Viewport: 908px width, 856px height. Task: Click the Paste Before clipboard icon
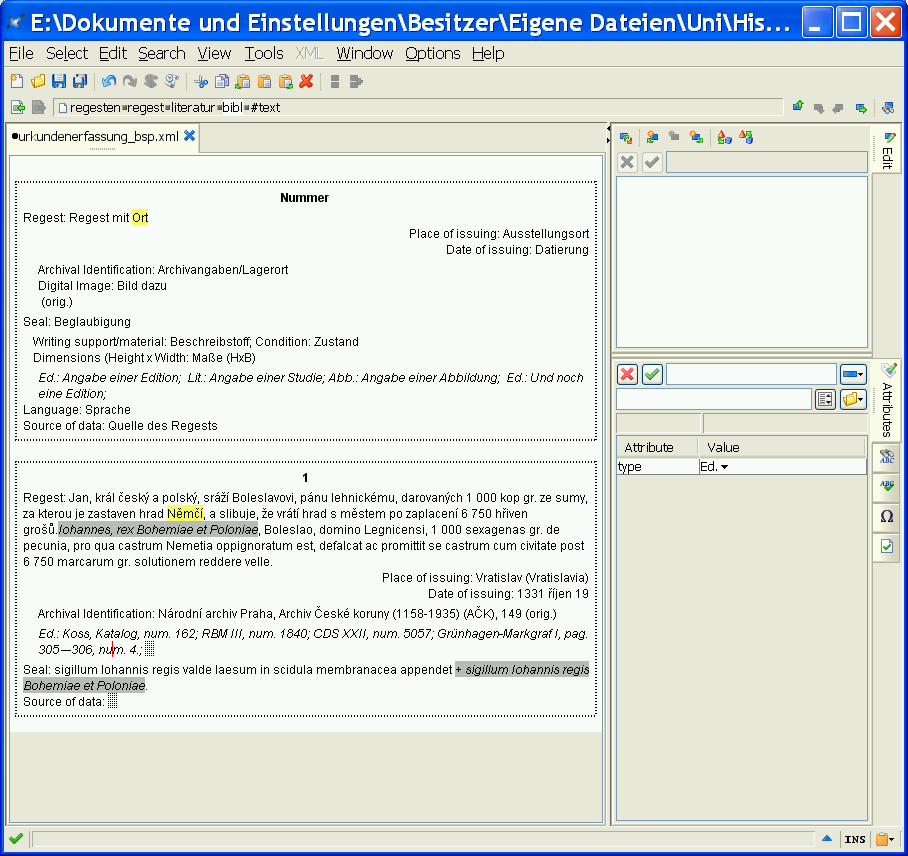pyautogui.click(x=243, y=82)
